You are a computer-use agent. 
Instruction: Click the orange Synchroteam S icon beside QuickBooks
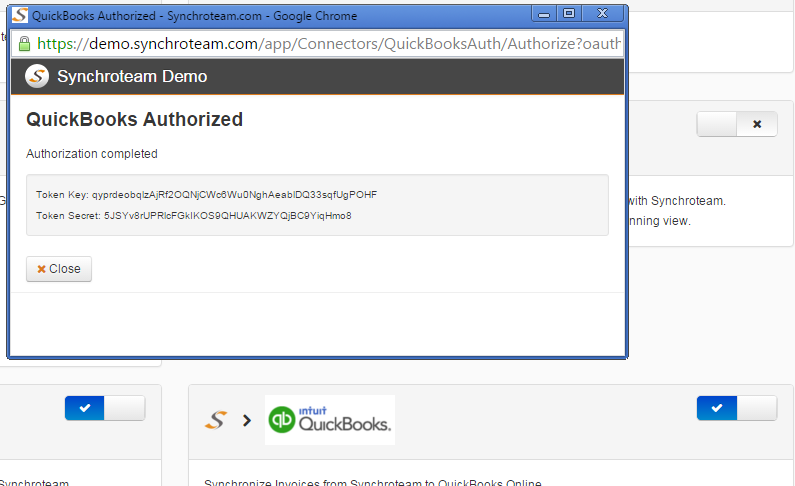coord(215,420)
